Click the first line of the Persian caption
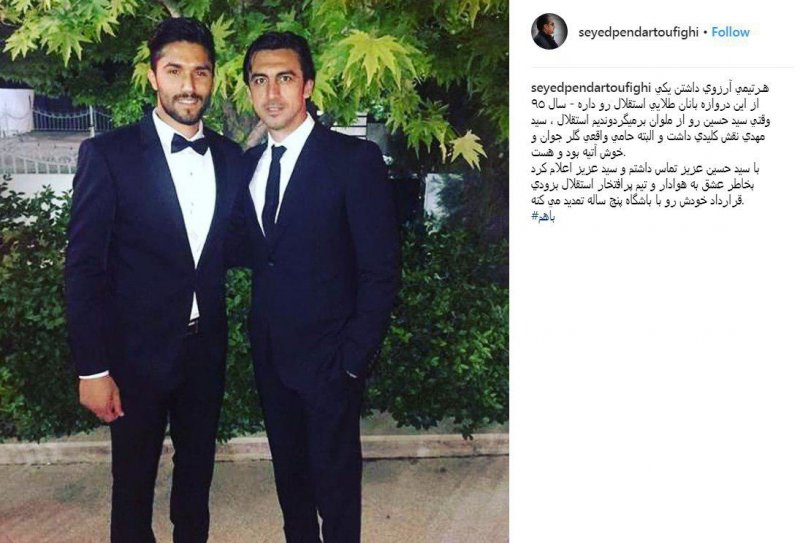This screenshot has width=800, height=543. 710,88
